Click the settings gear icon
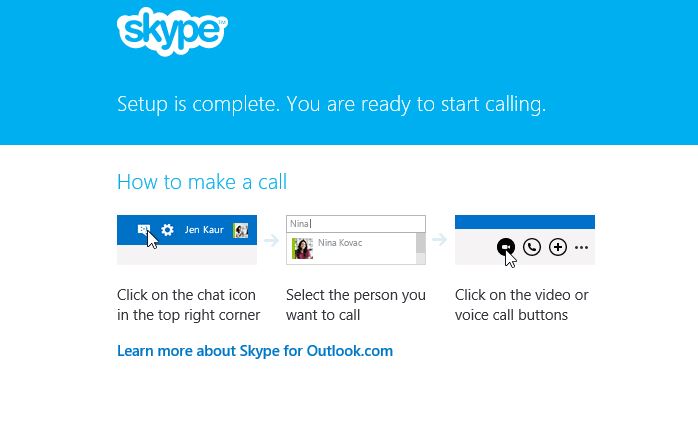Viewport: 698px width, 424px height. pyautogui.click(x=167, y=230)
